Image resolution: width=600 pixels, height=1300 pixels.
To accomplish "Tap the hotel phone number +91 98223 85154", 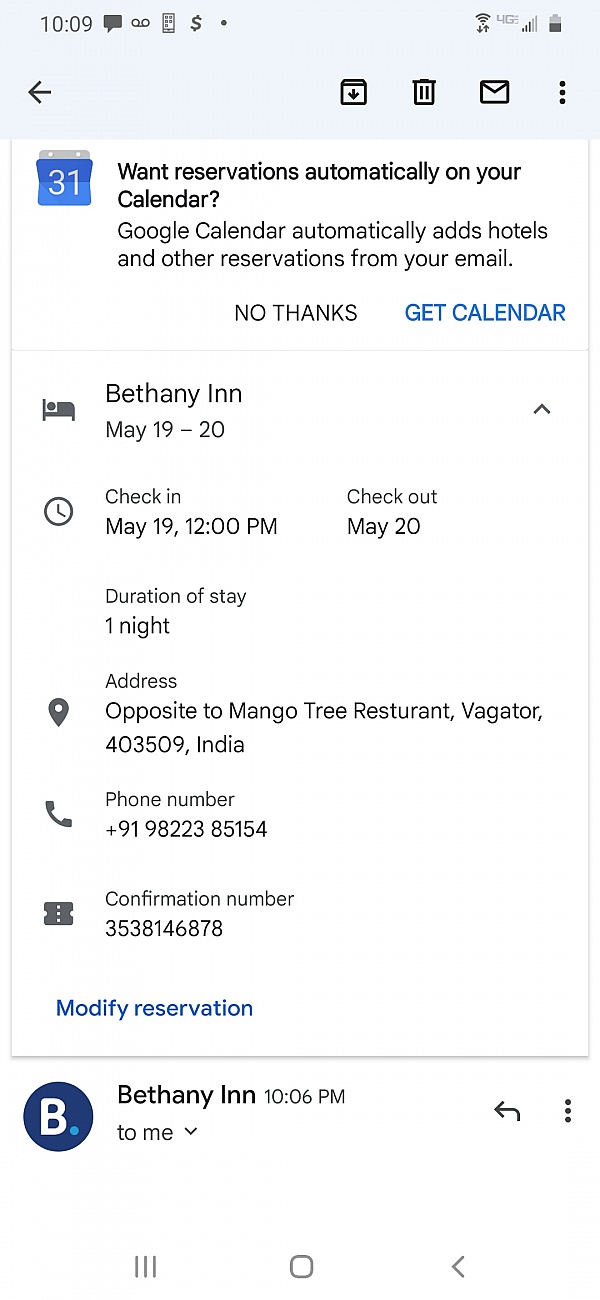I will click(186, 829).
